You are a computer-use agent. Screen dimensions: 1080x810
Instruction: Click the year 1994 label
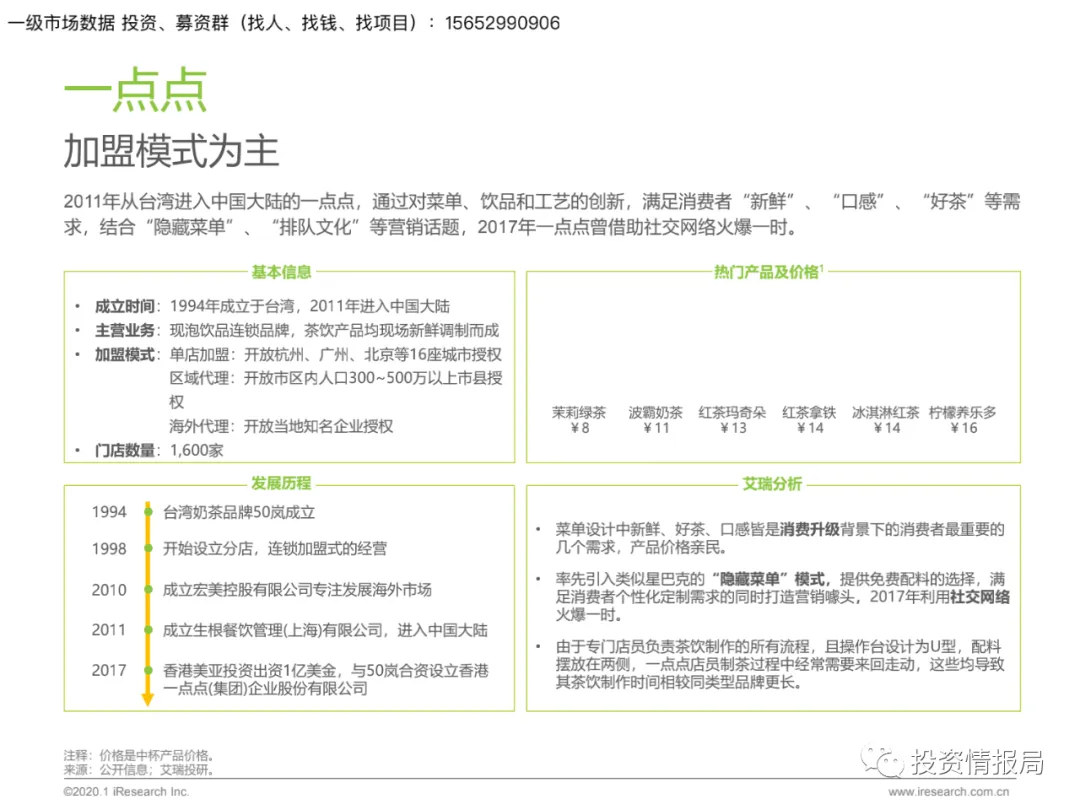[x=109, y=512]
